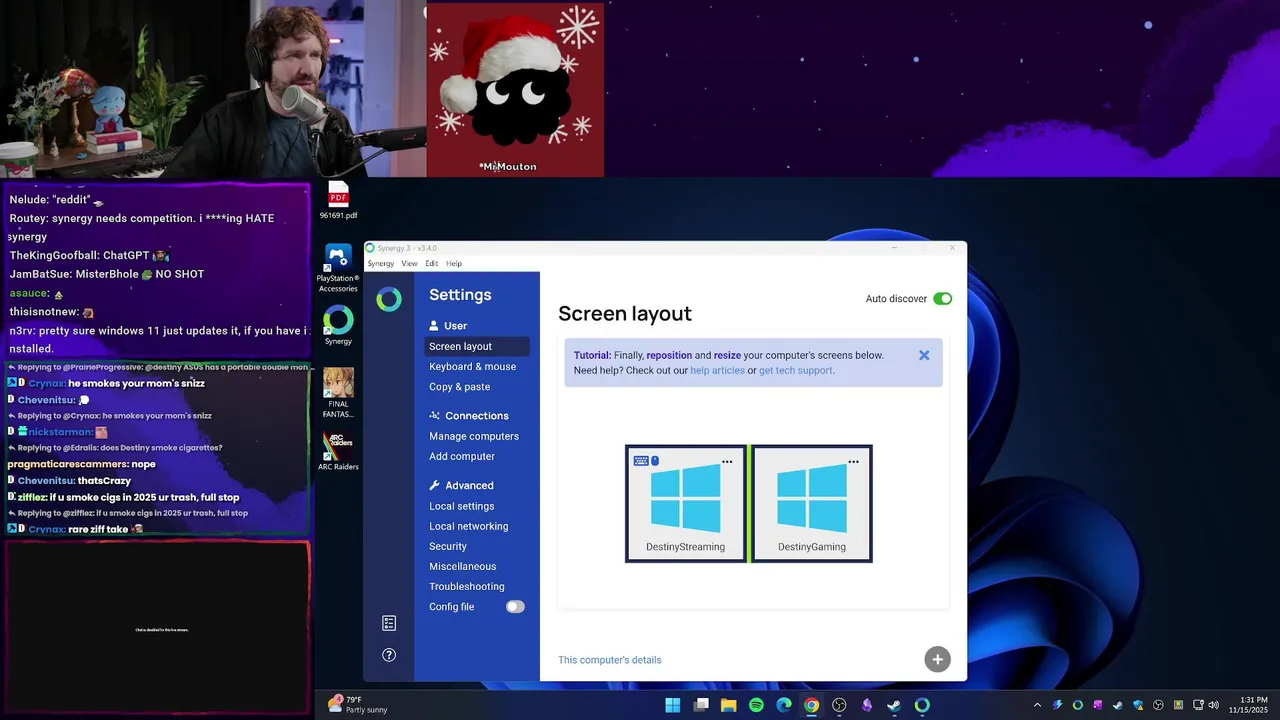Dismiss the tutorial banner with its X
This screenshot has height=720, width=1280.
[x=924, y=355]
